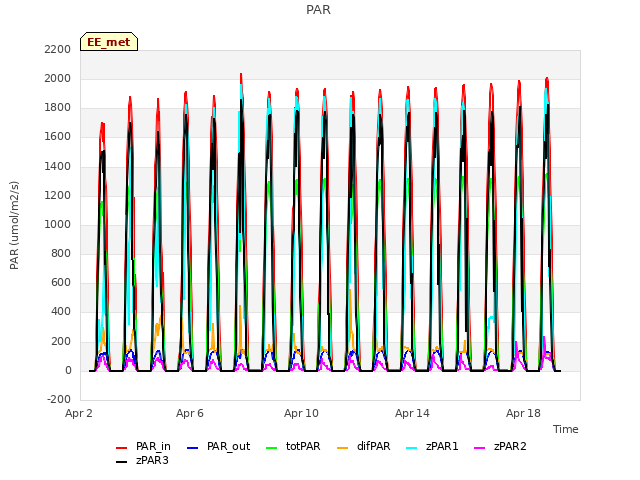This screenshot has width=640, height=480.
Task: Select the PAR_in legend label
Action: click(153, 447)
